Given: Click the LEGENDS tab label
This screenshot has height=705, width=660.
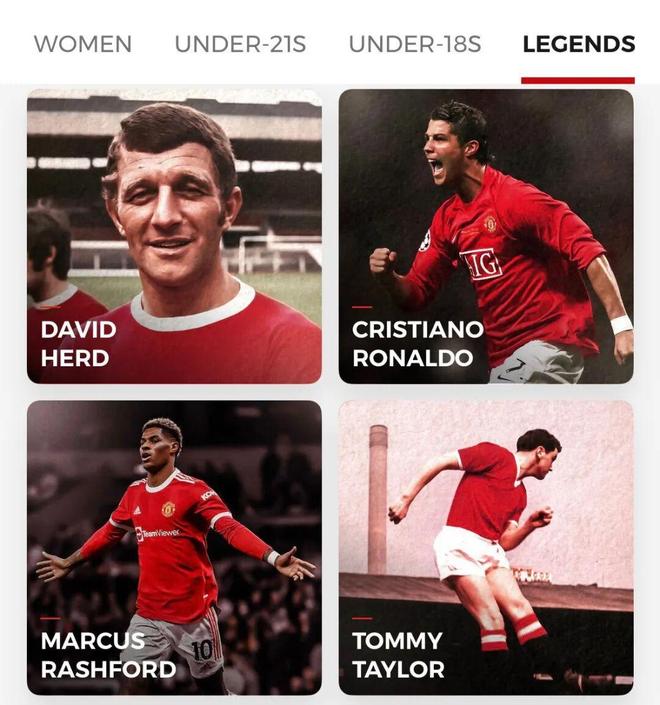Looking at the screenshot, I should [x=579, y=44].
